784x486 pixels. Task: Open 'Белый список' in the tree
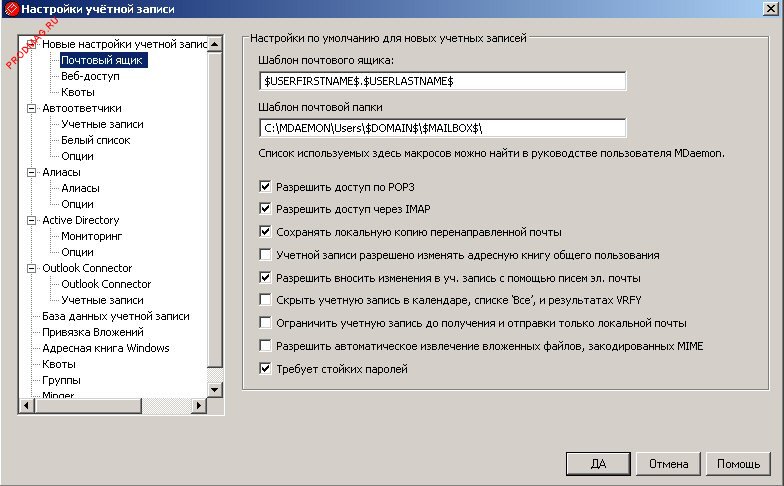(x=95, y=140)
